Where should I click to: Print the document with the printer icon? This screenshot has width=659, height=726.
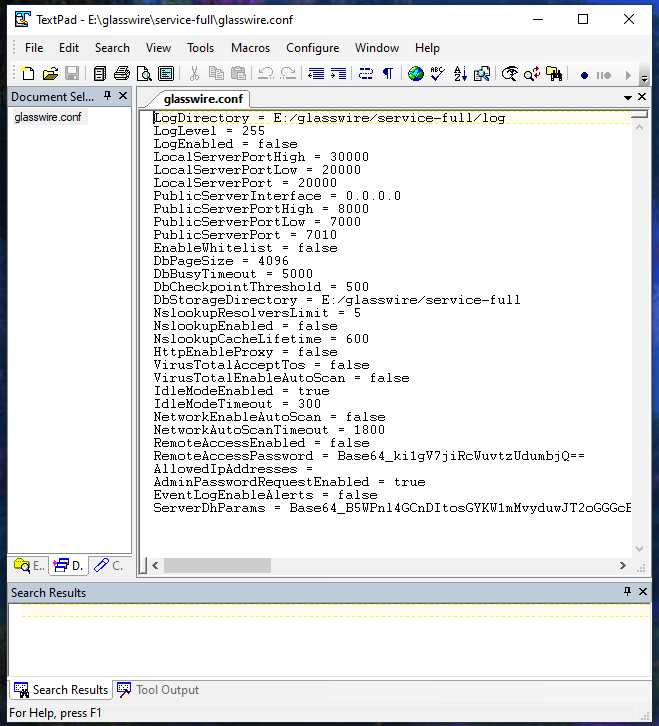(x=122, y=74)
